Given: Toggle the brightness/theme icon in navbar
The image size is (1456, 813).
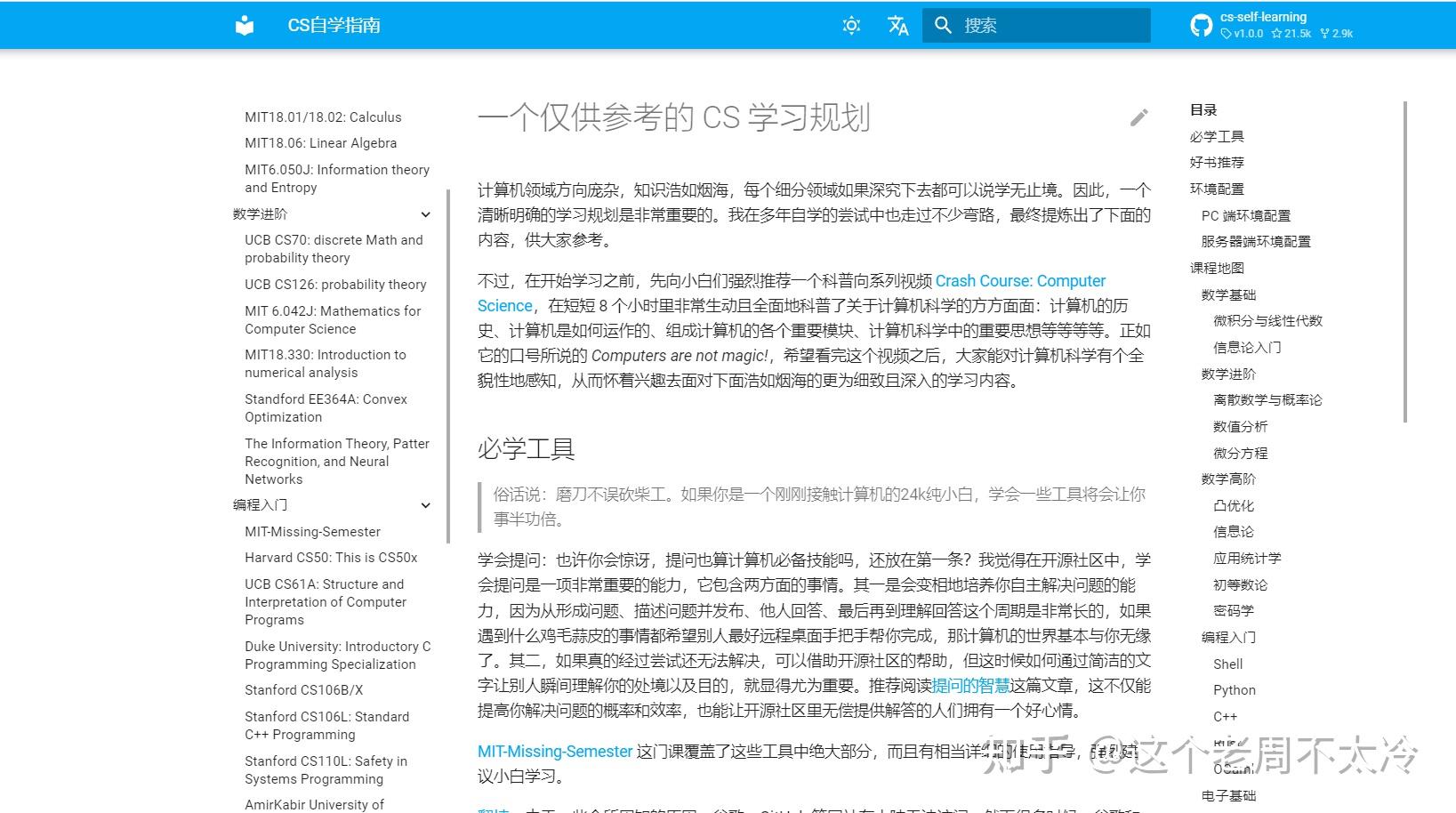Looking at the screenshot, I should [x=851, y=25].
